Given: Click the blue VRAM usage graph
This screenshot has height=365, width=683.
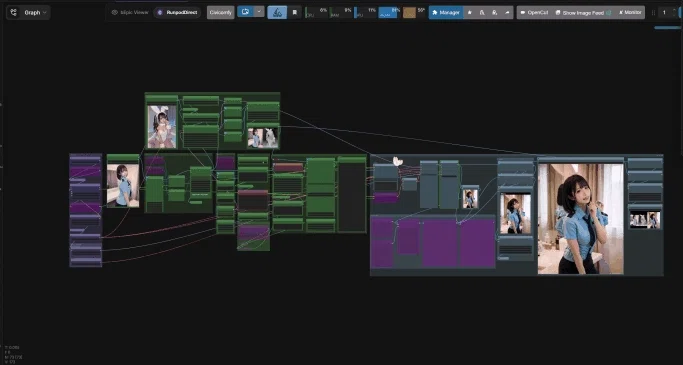Looking at the screenshot, I should tap(389, 12).
